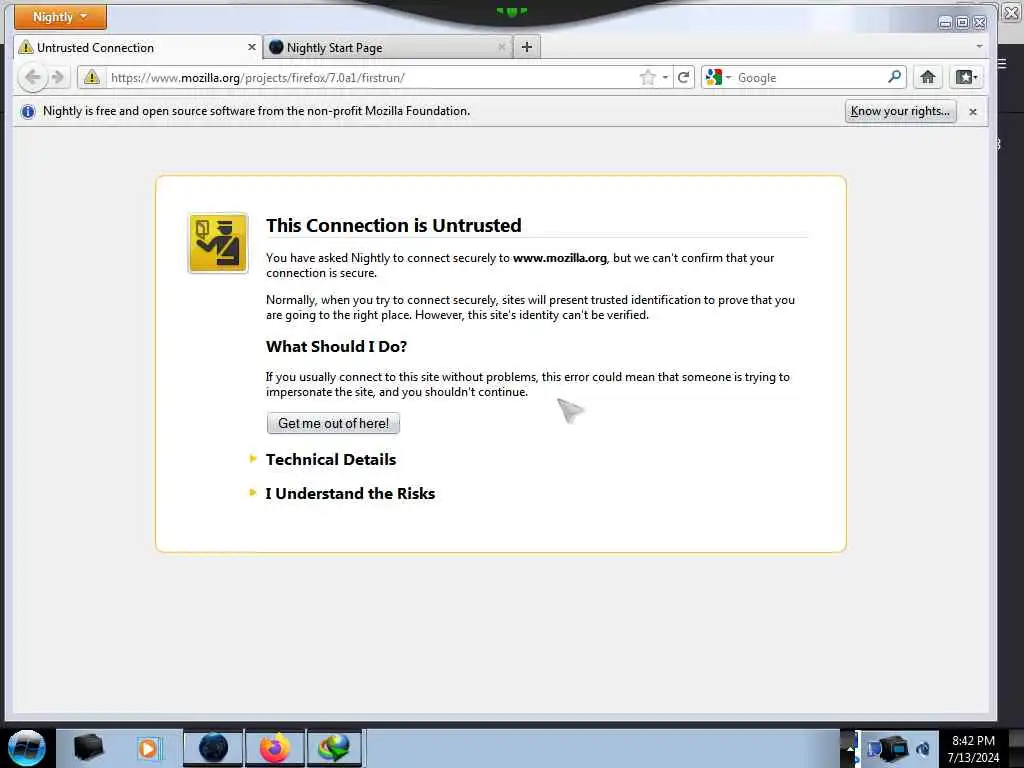Click the speaker volume icon in the system tray

coord(923,749)
